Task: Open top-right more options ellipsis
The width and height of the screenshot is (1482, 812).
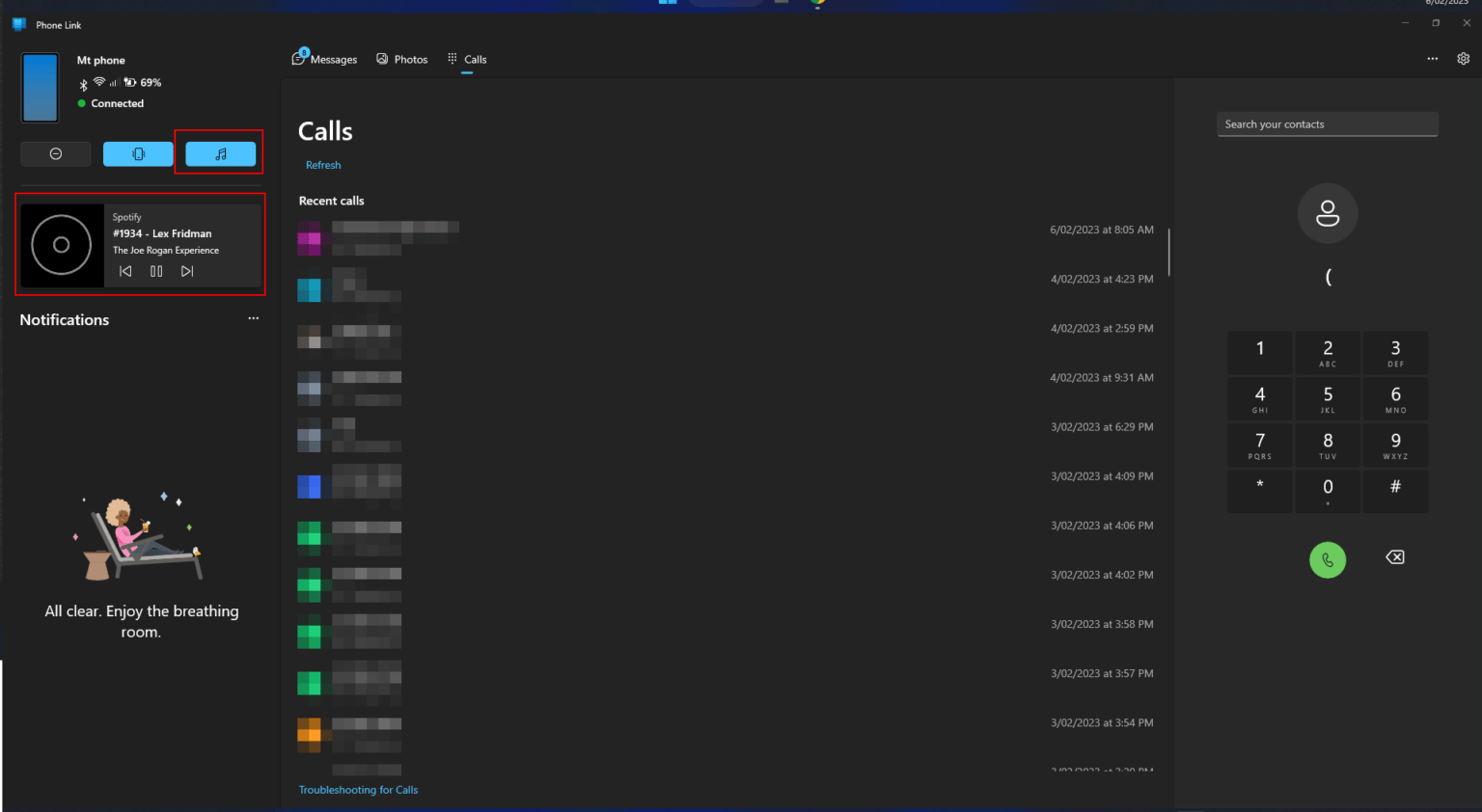Action: click(1432, 59)
